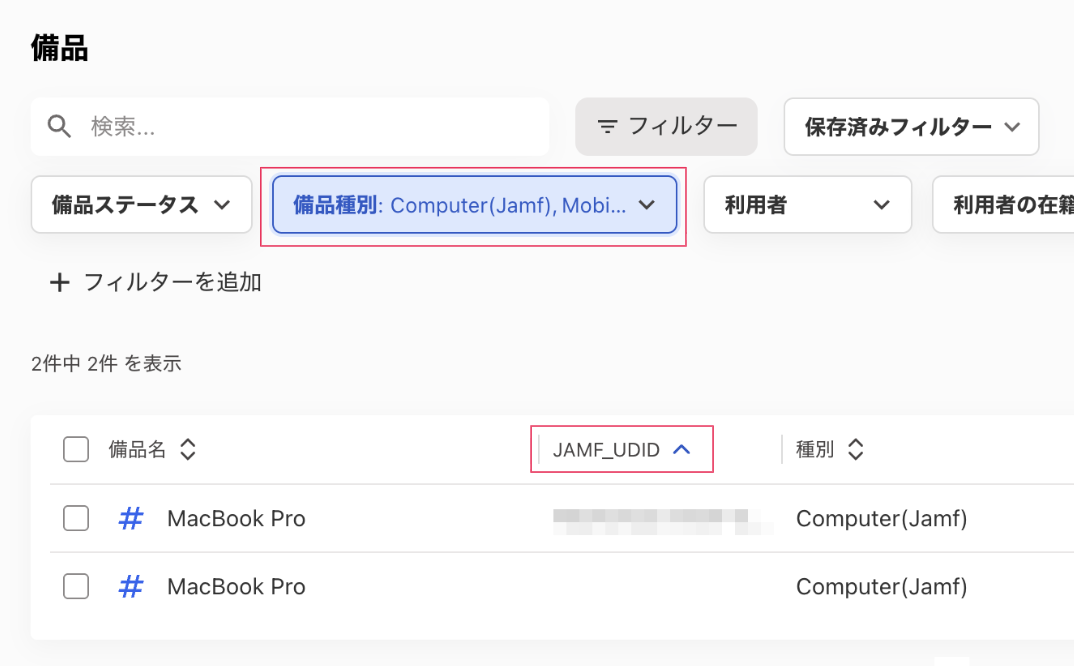Toggle the select-all checkbox in the table header
This screenshot has width=1074, height=666.
point(75,449)
